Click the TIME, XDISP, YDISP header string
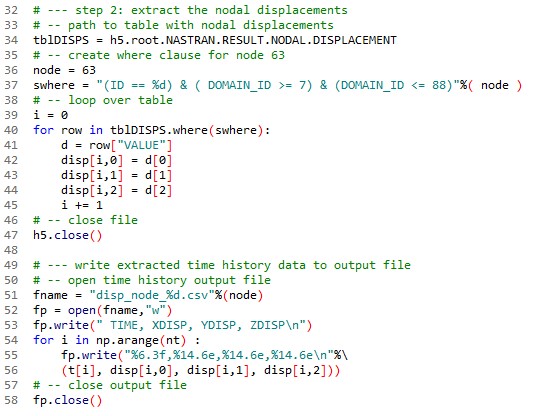 coord(201,325)
